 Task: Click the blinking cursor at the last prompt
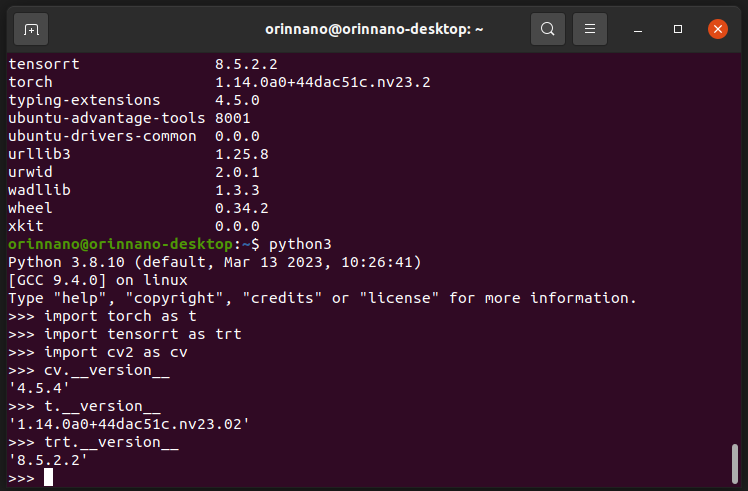(x=48, y=477)
